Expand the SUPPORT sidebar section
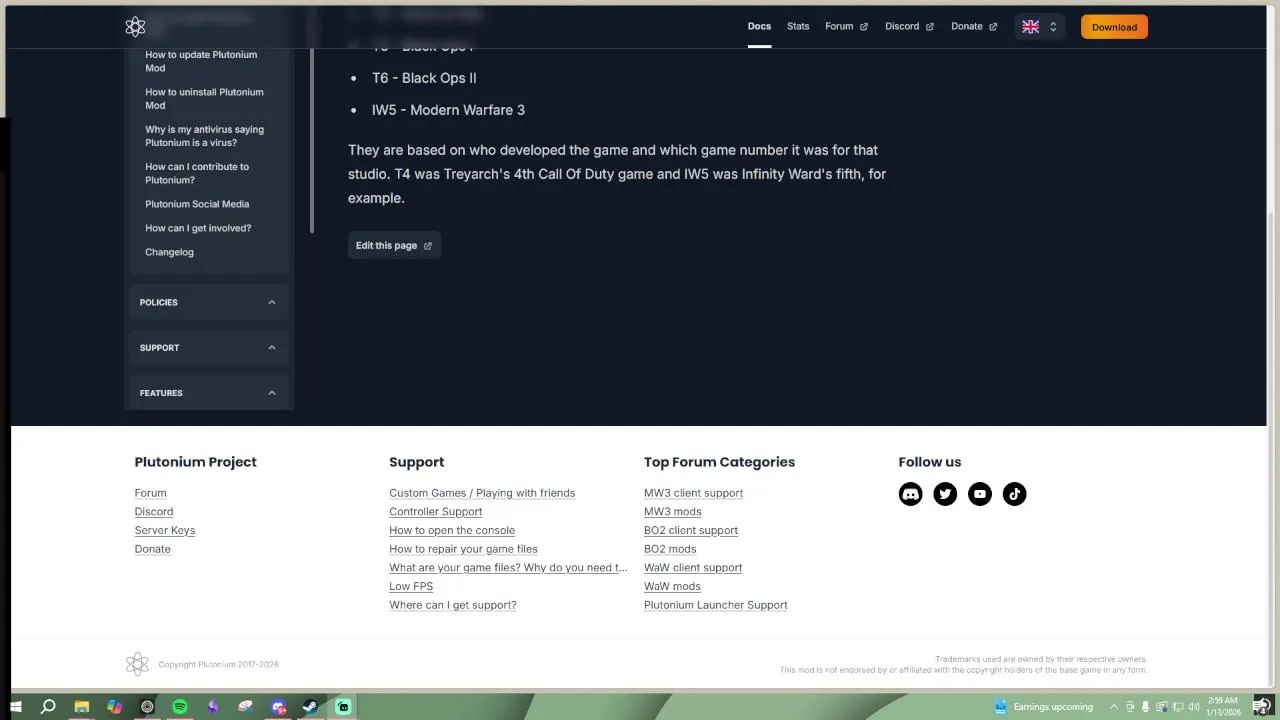This screenshot has height=720, width=1280. (x=209, y=348)
